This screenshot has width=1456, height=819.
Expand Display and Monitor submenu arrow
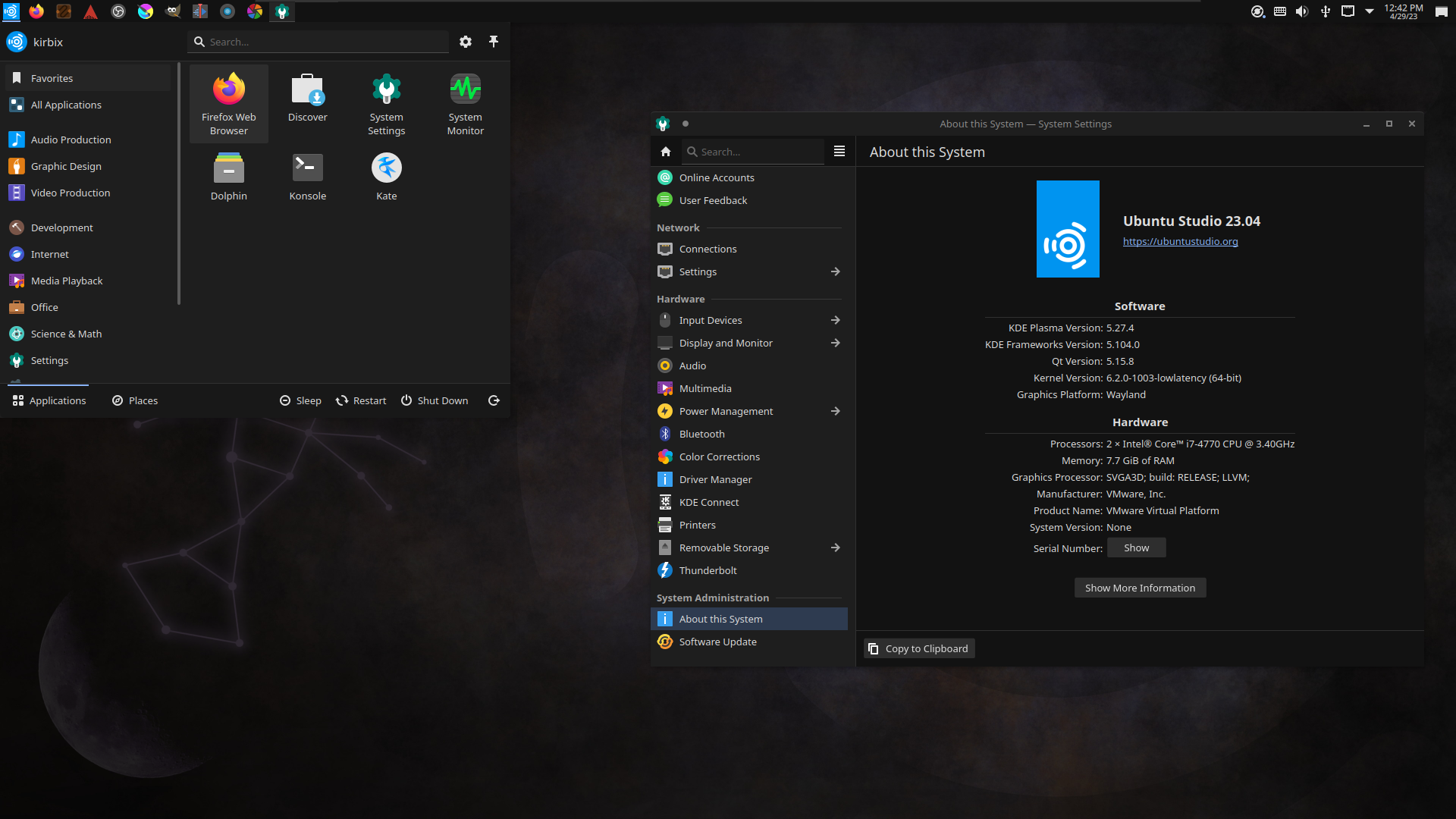click(835, 343)
